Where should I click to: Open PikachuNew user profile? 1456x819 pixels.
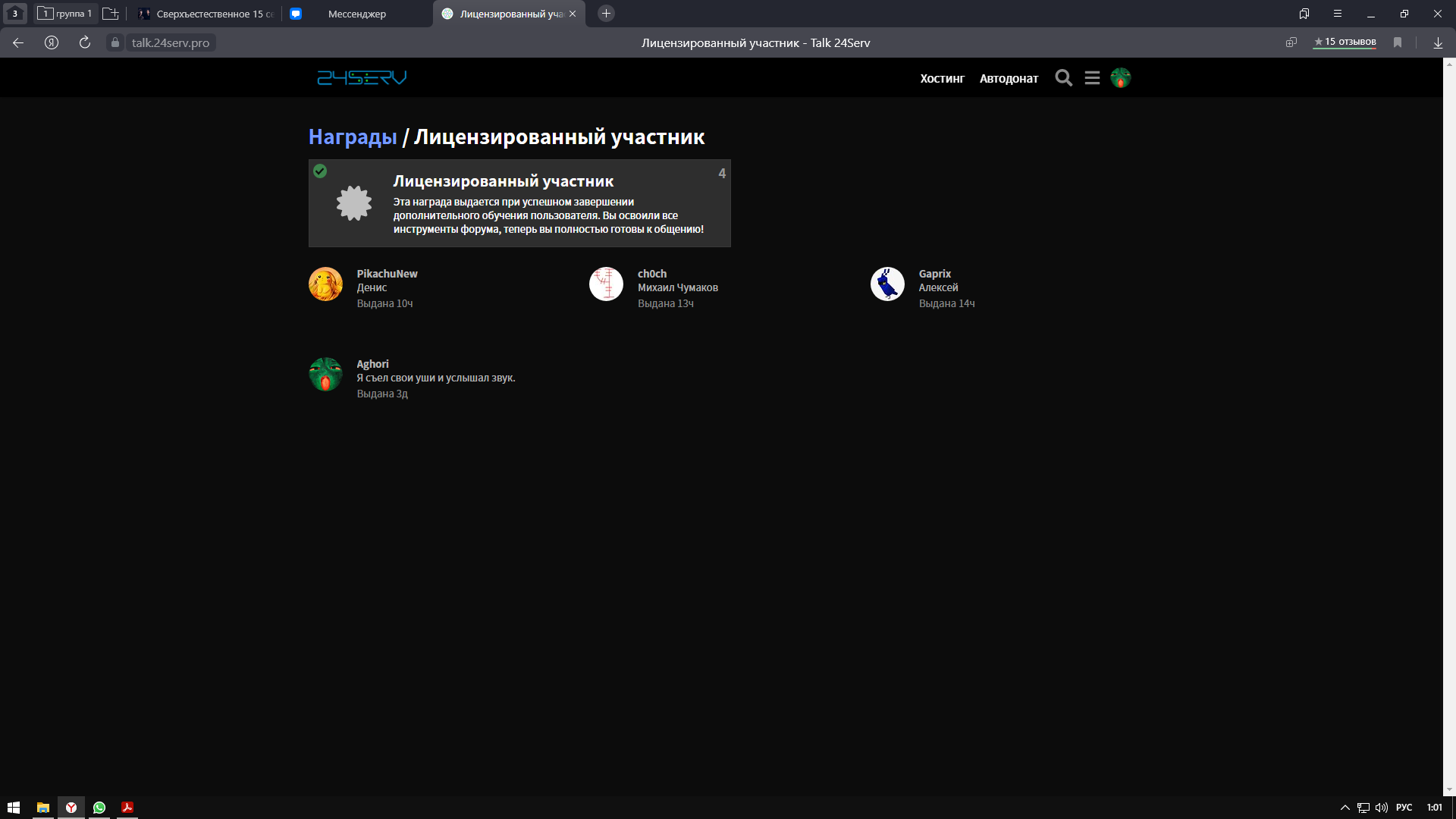point(387,274)
